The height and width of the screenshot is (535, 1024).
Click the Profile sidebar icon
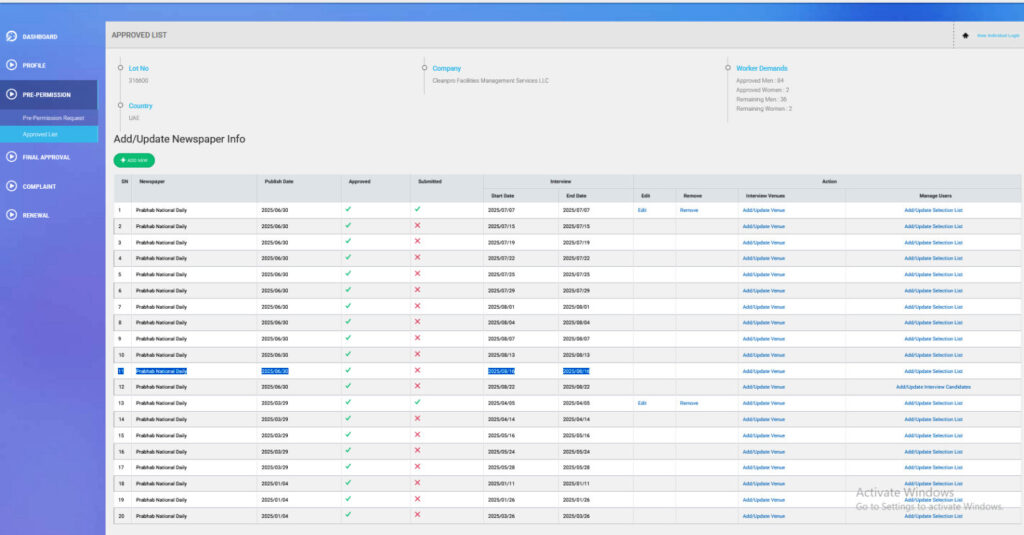[11, 65]
